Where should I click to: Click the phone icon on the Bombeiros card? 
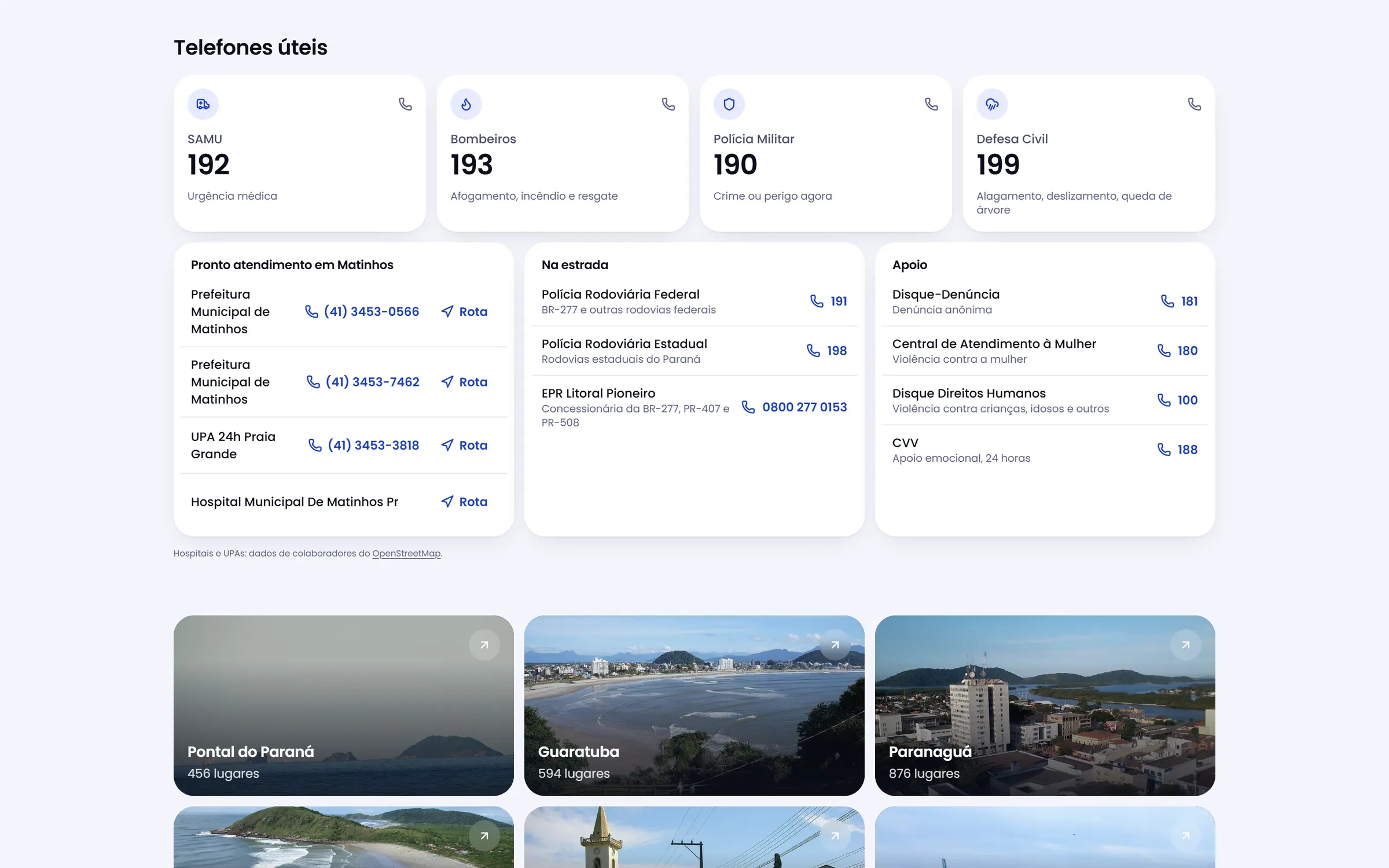(668, 104)
